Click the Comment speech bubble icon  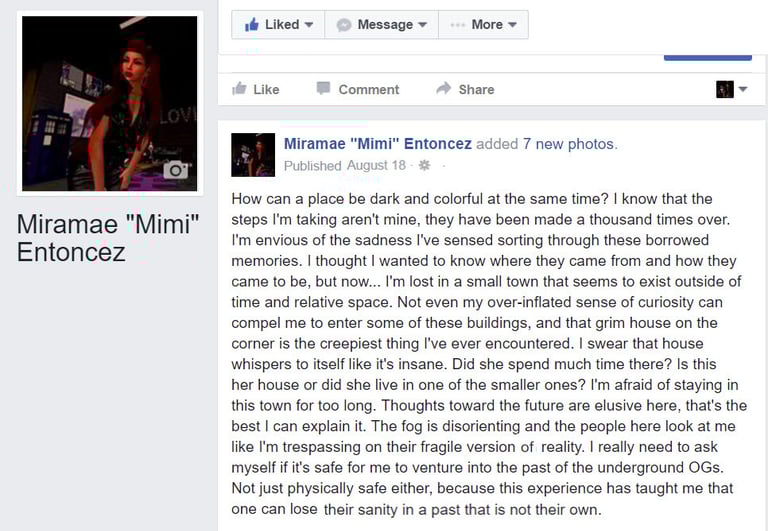323,88
